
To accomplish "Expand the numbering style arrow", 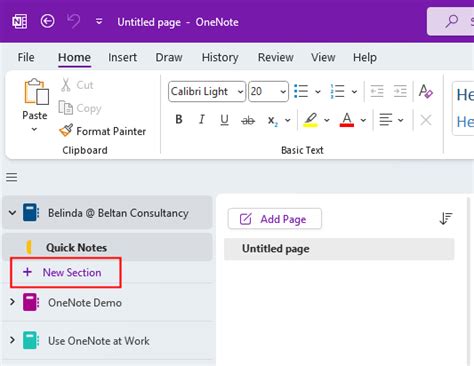I will coord(354,91).
